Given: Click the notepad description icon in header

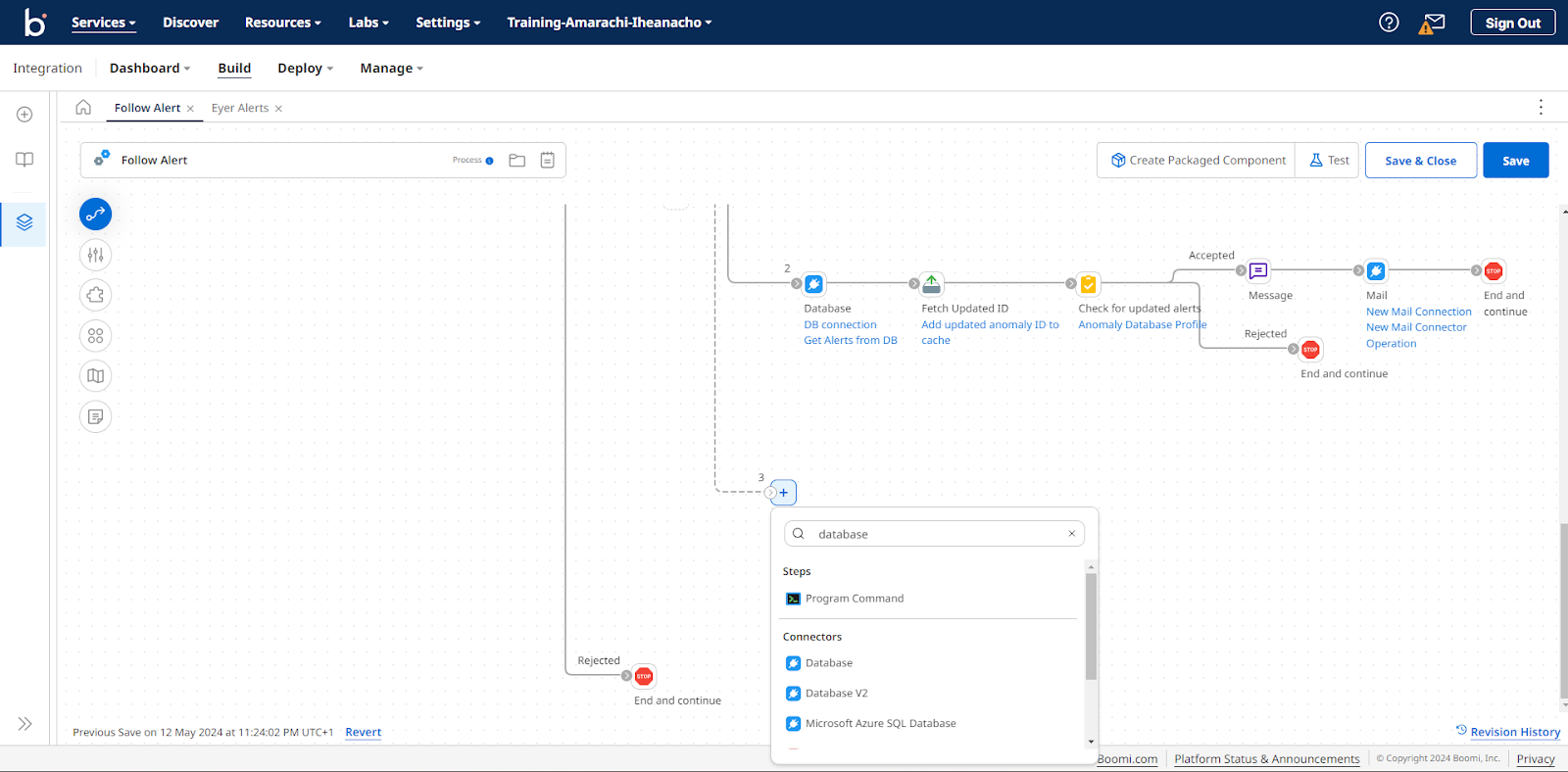Looking at the screenshot, I should [x=548, y=161].
